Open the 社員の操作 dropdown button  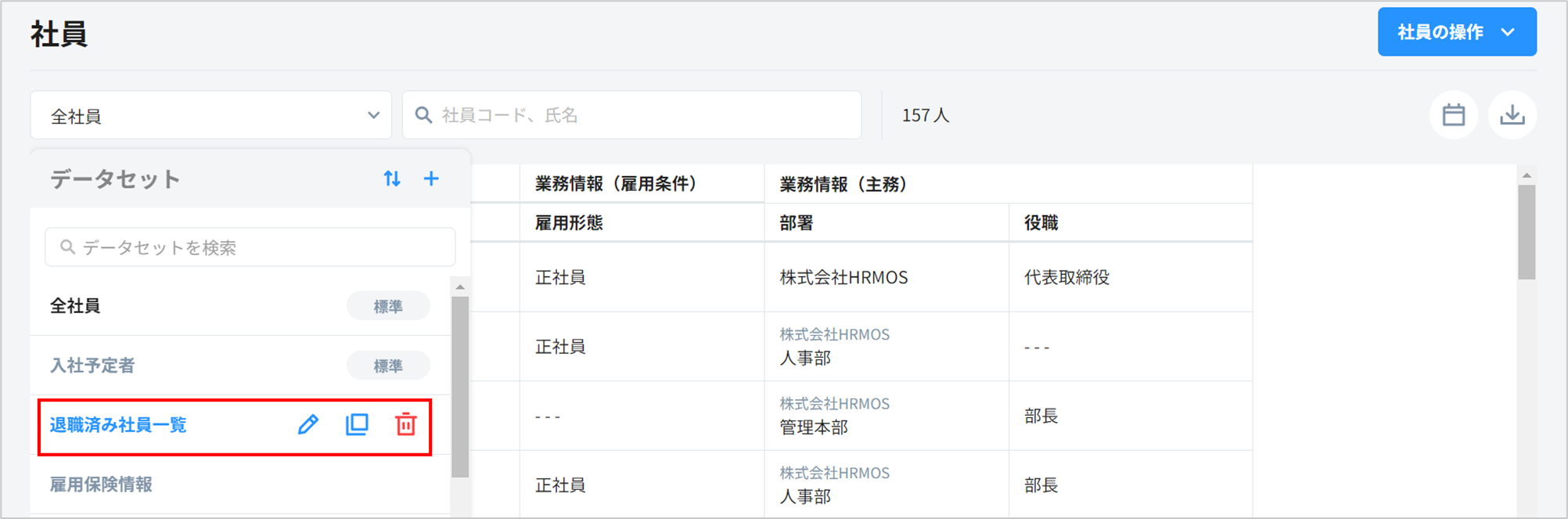tap(1456, 32)
